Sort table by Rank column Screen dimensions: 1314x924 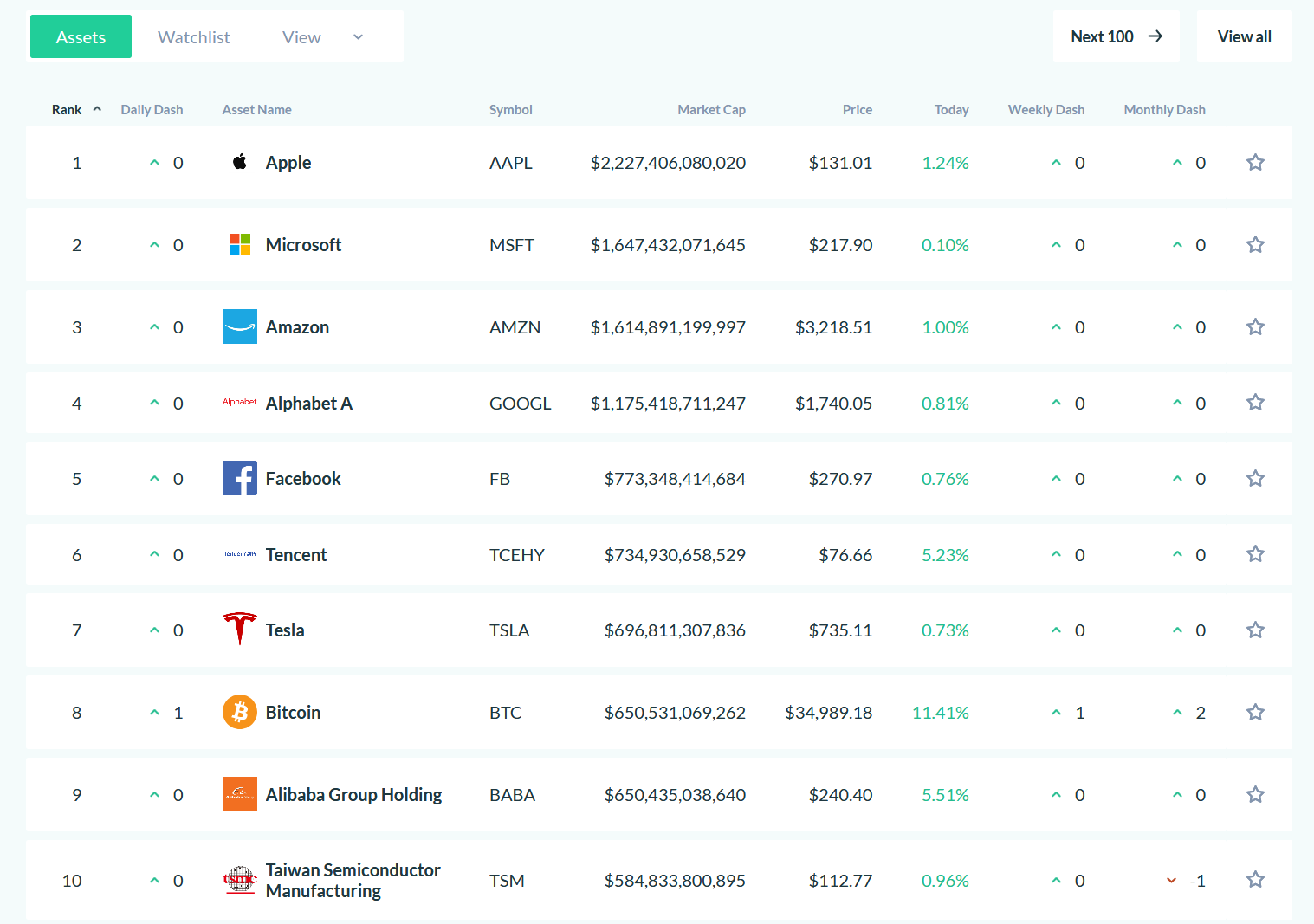pyautogui.click(x=67, y=110)
